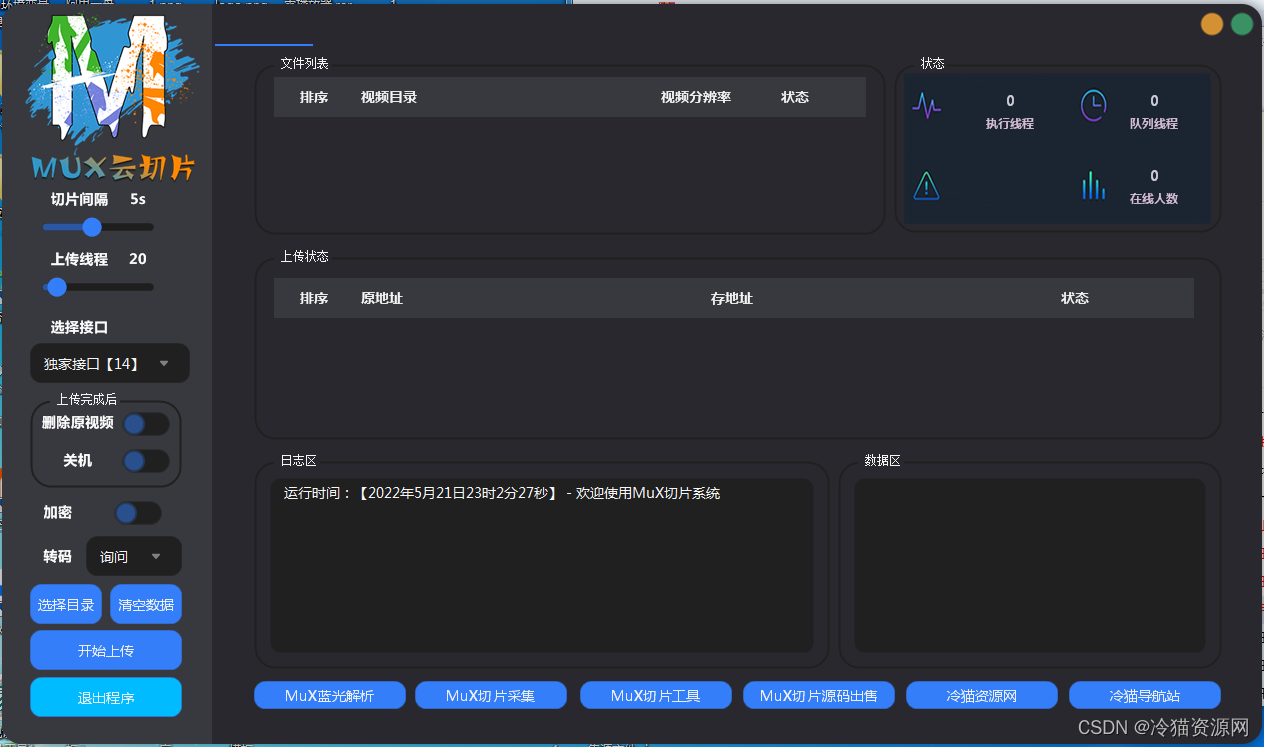The image size is (1264, 747).
Task: Click the MuX切片工具 button
Action: click(655, 695)
